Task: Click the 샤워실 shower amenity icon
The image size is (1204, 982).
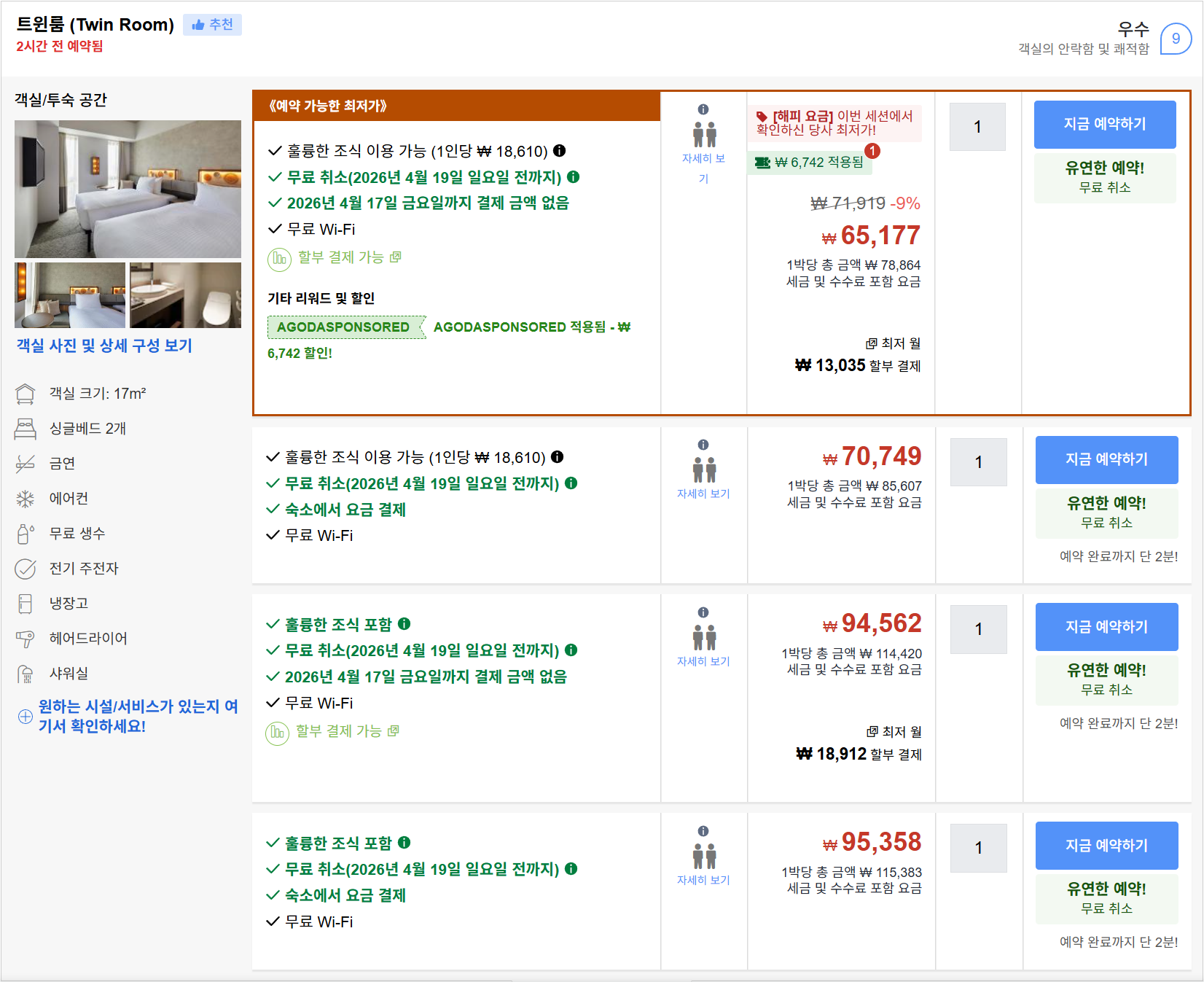Action: coord(26,673)
